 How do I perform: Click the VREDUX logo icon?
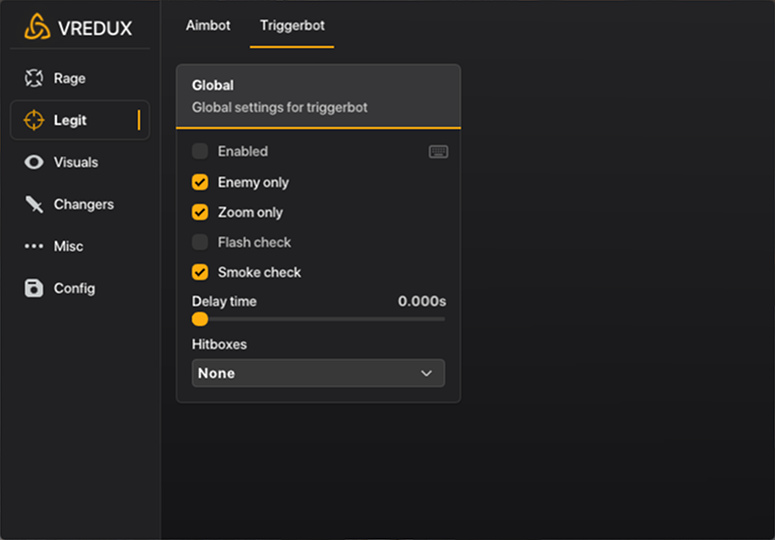coord(37,27)
